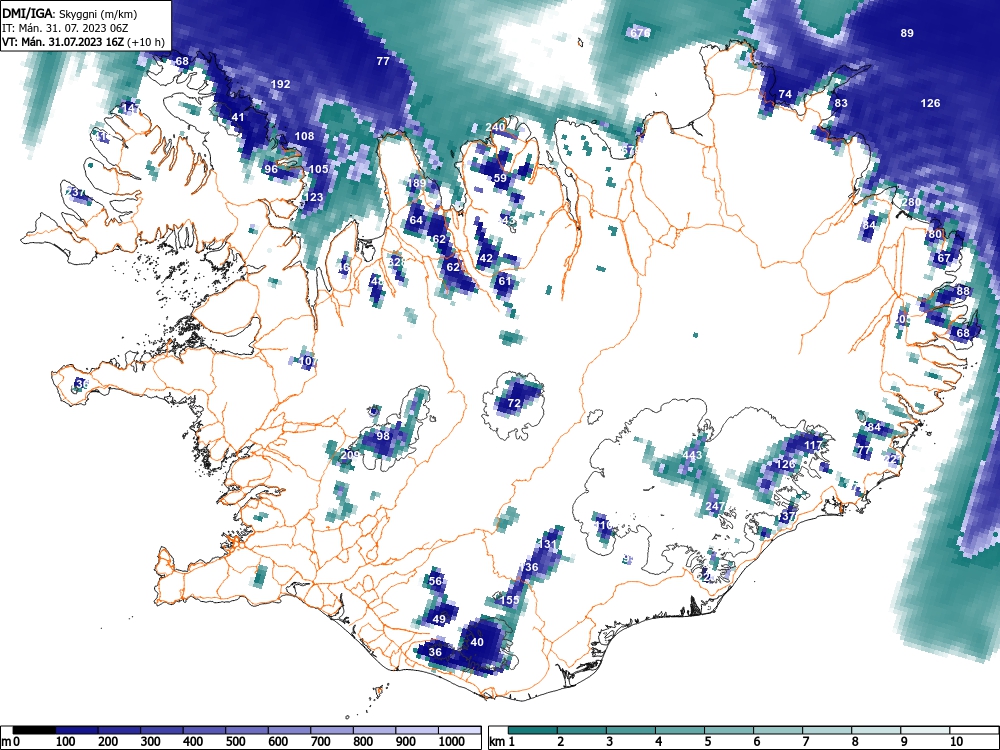This screenshot has width=1000, height=750.
Task: Click the '123' visibility value
Action: tap(313, 197)
